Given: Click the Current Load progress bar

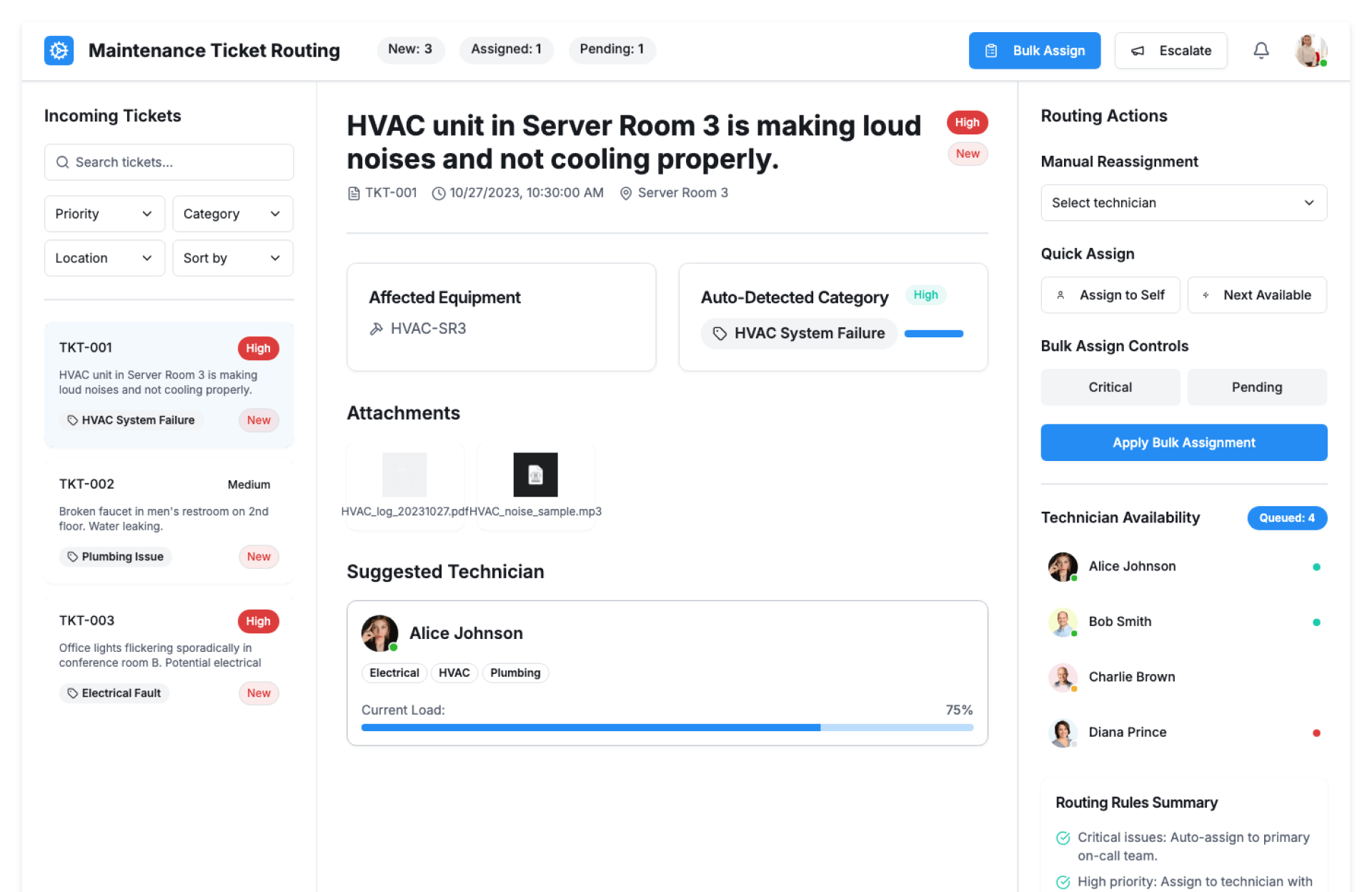Looking at the screenshot, I should [x=667, y=728].
